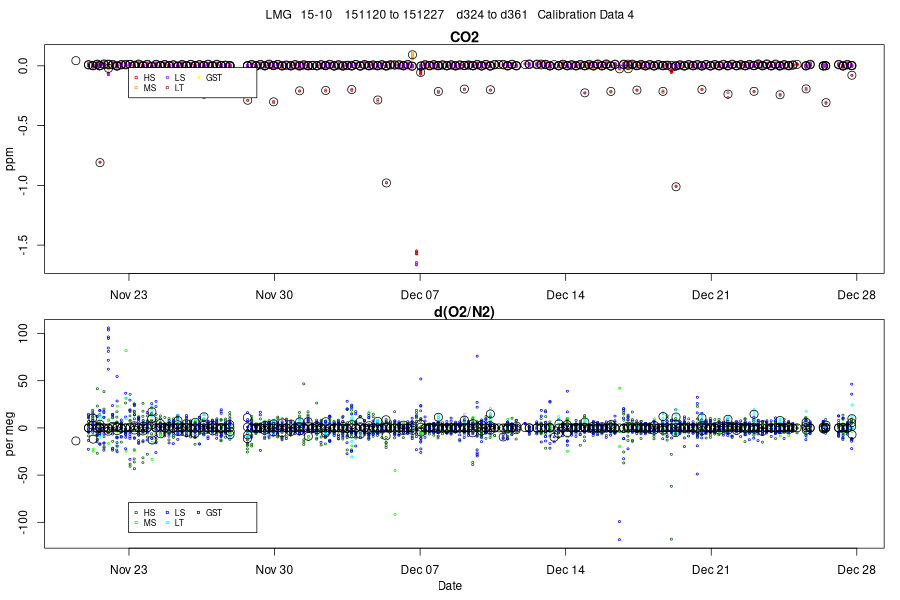Screen dimensions: 900x600
Task: Click the red HS marker in CO2 legend
Action: point(136,78)
